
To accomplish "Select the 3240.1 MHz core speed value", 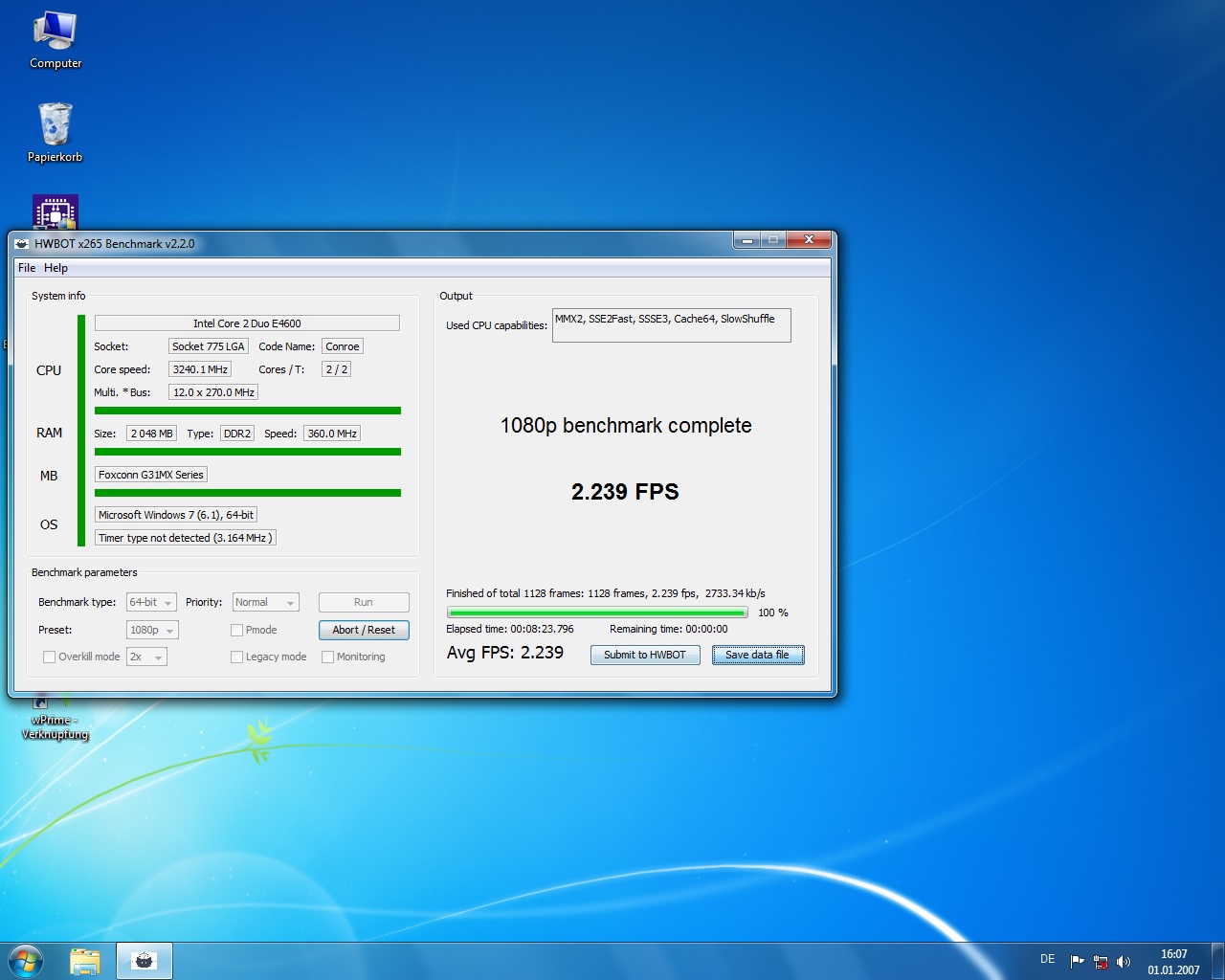I will (x=200, y=369).
